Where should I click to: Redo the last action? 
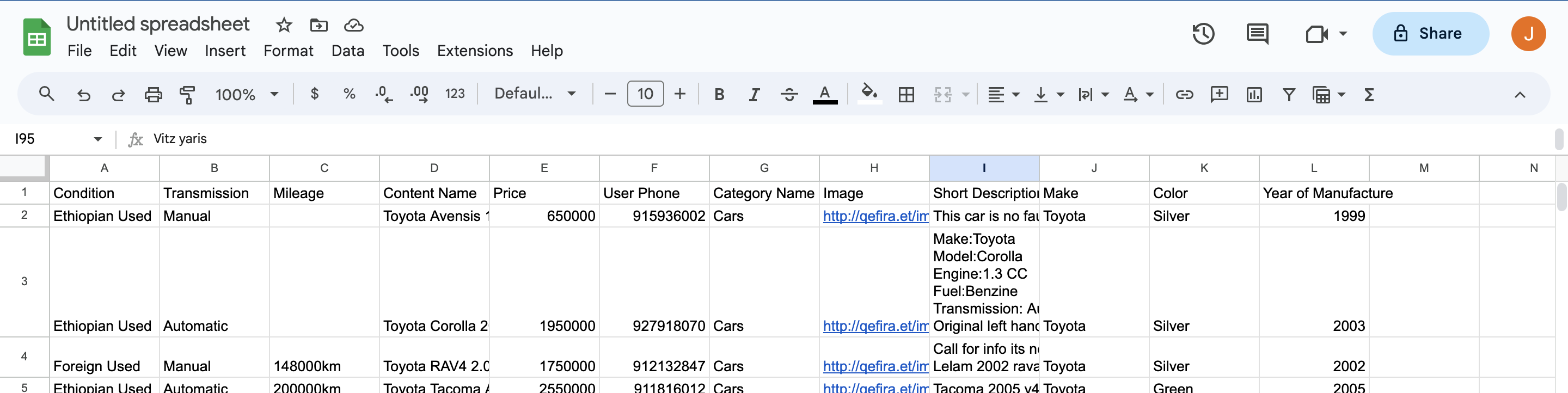[118, 94]
